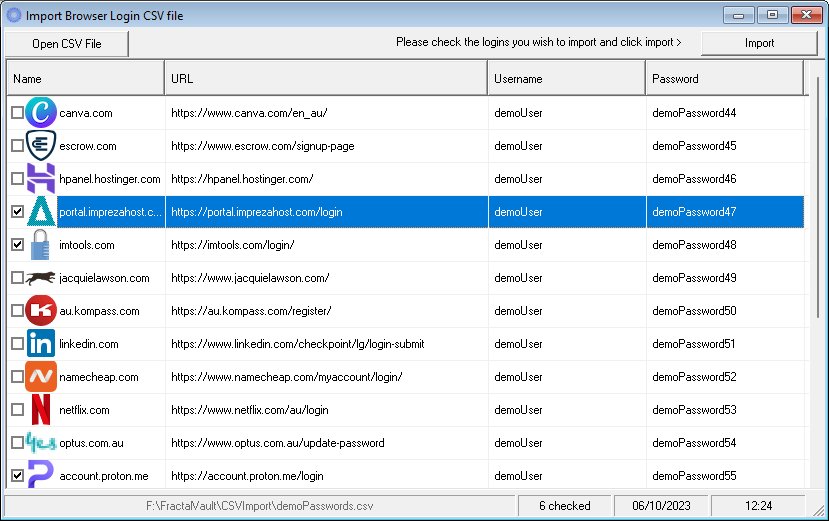Uncheck the imtools.com checkbox
Screen dimensions: 829x521
[x=17, y=244]
